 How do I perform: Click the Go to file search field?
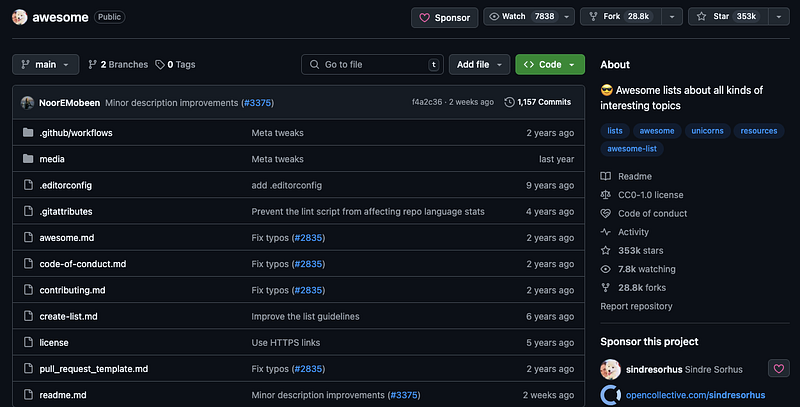click(372, 64)
